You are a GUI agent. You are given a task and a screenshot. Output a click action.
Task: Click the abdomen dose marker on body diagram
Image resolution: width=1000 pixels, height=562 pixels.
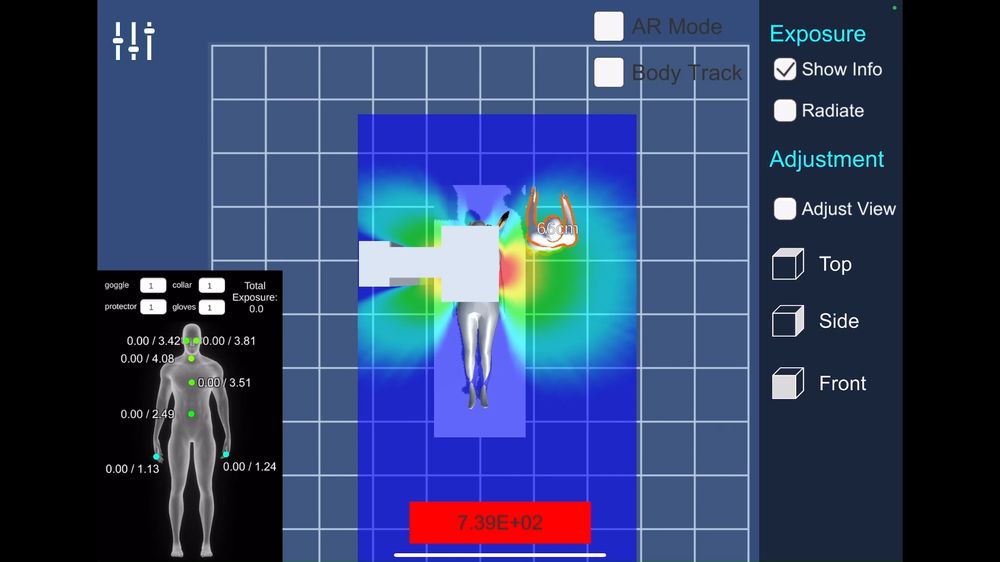(191, 414)
